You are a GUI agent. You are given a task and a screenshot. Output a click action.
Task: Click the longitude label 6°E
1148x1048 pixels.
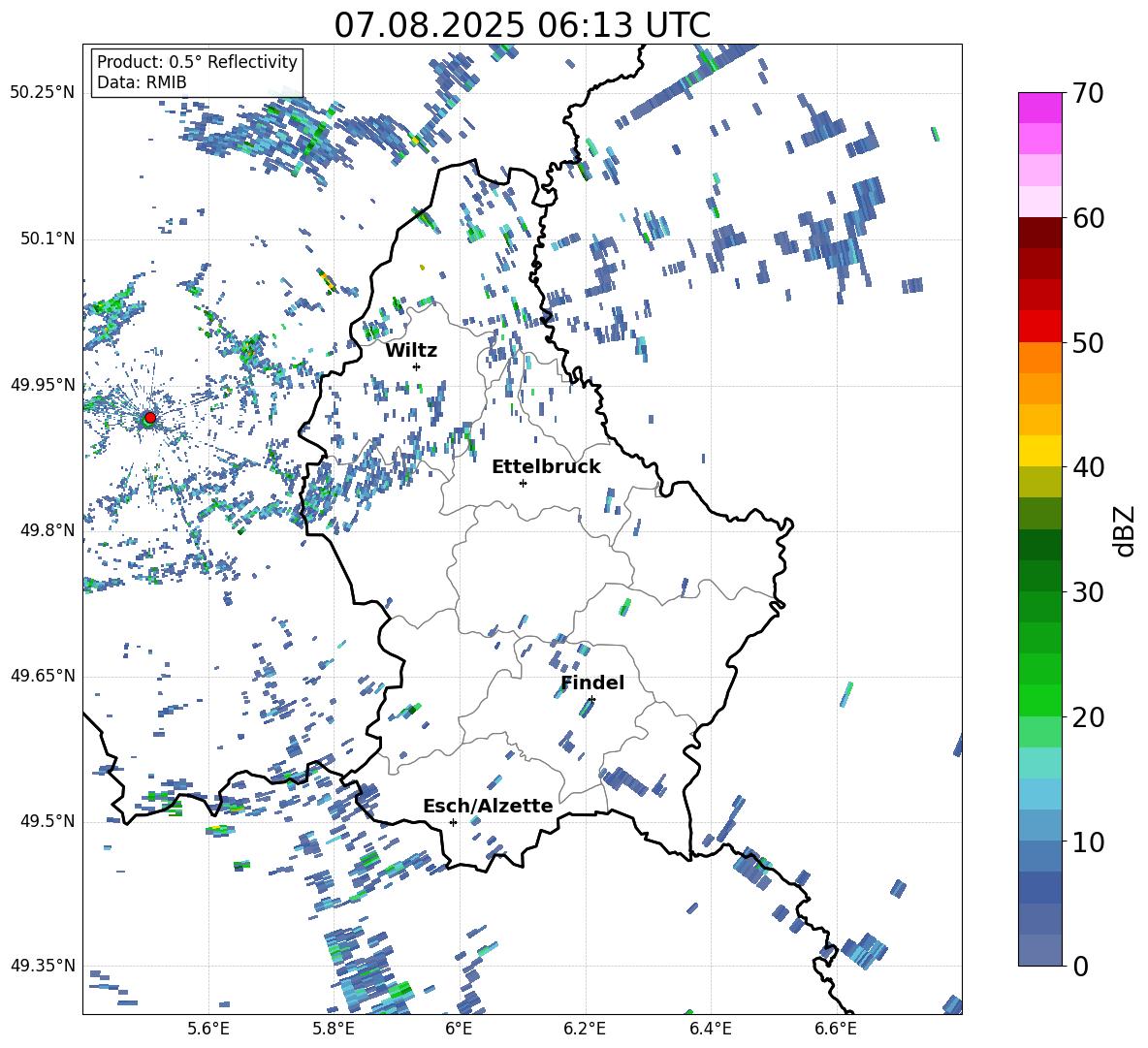[459, 1030]
